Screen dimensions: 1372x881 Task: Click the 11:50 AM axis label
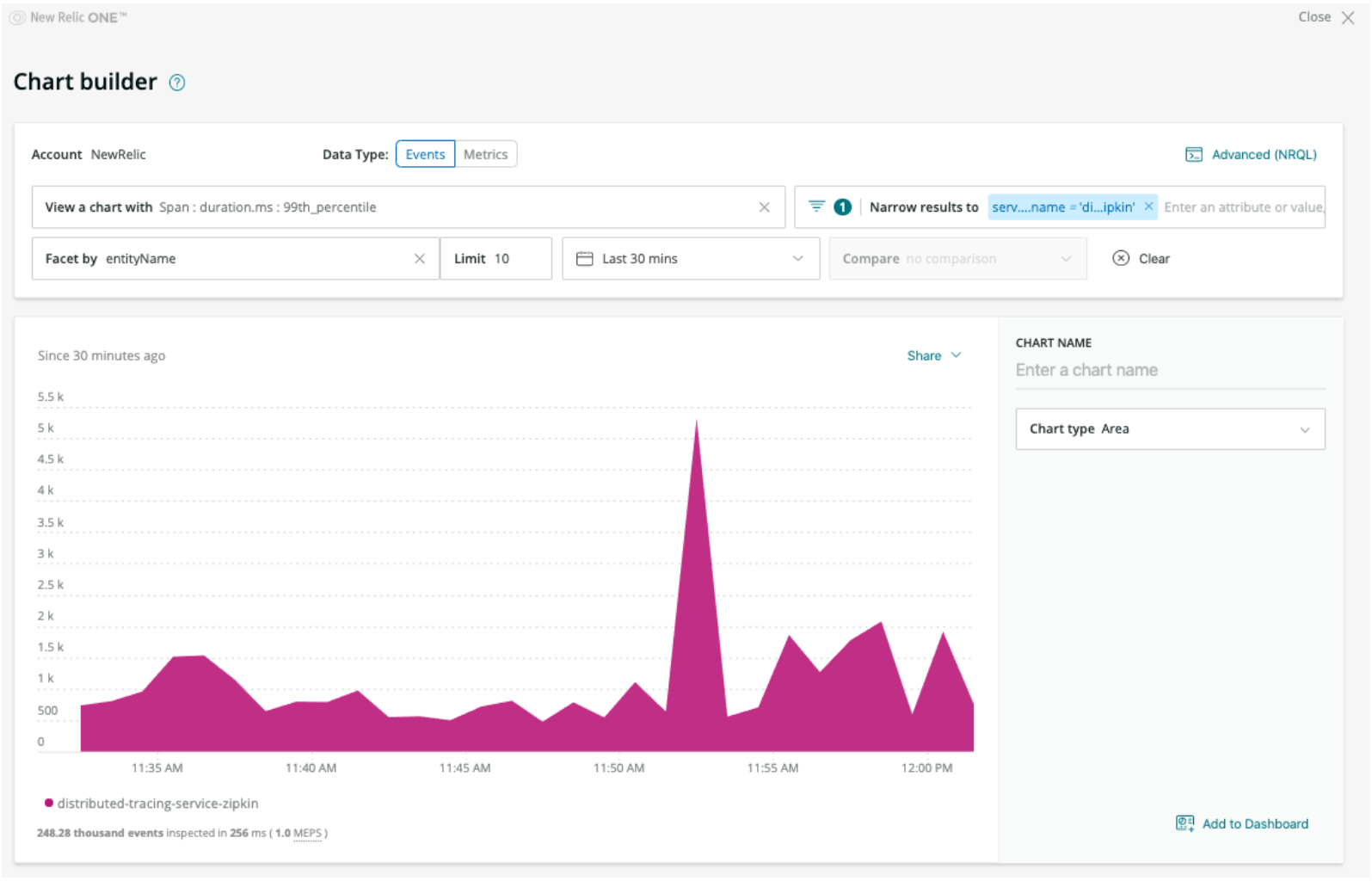pos(618,767)
